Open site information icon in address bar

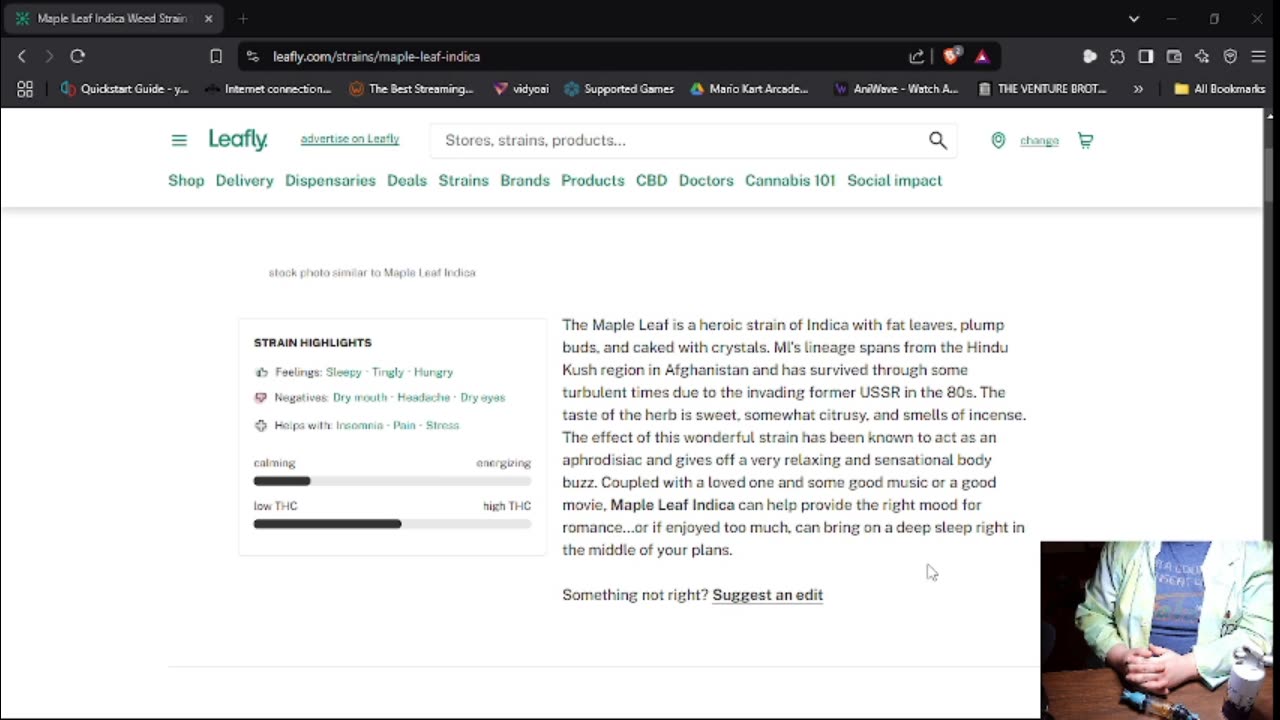(x=252, y=56)
